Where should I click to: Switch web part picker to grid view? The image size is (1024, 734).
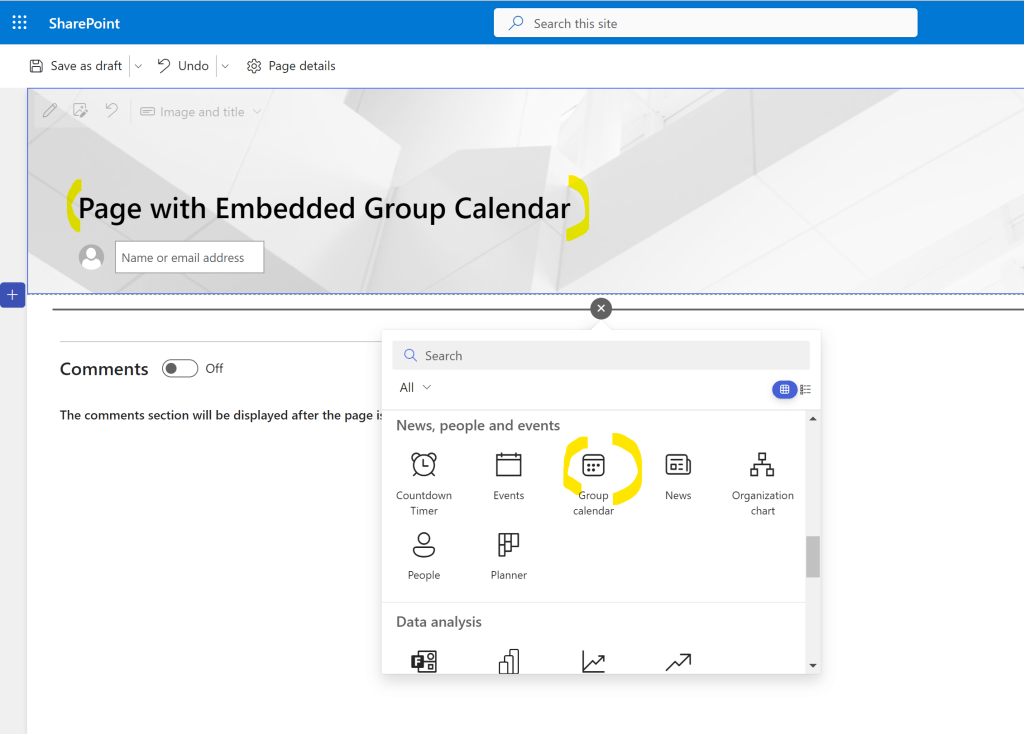[784, 389]
